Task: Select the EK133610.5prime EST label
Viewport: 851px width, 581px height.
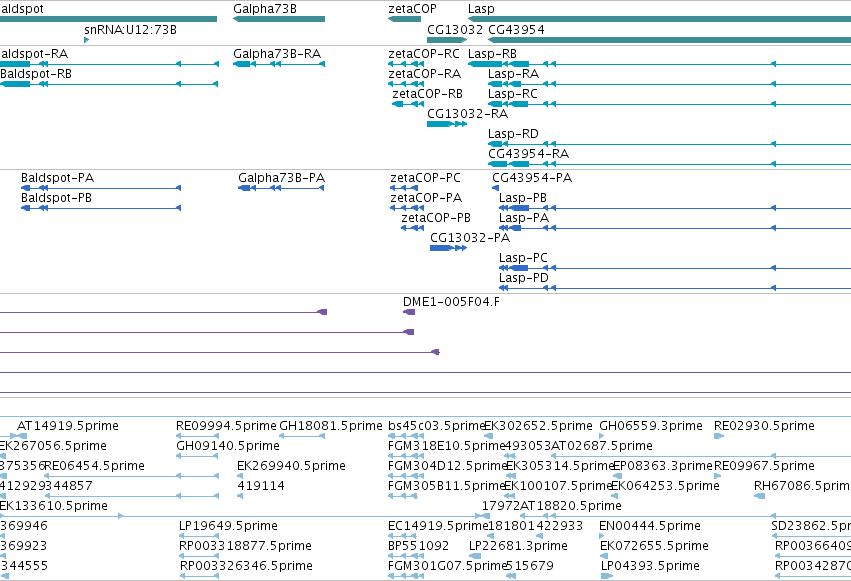Action: coord(54,507)
